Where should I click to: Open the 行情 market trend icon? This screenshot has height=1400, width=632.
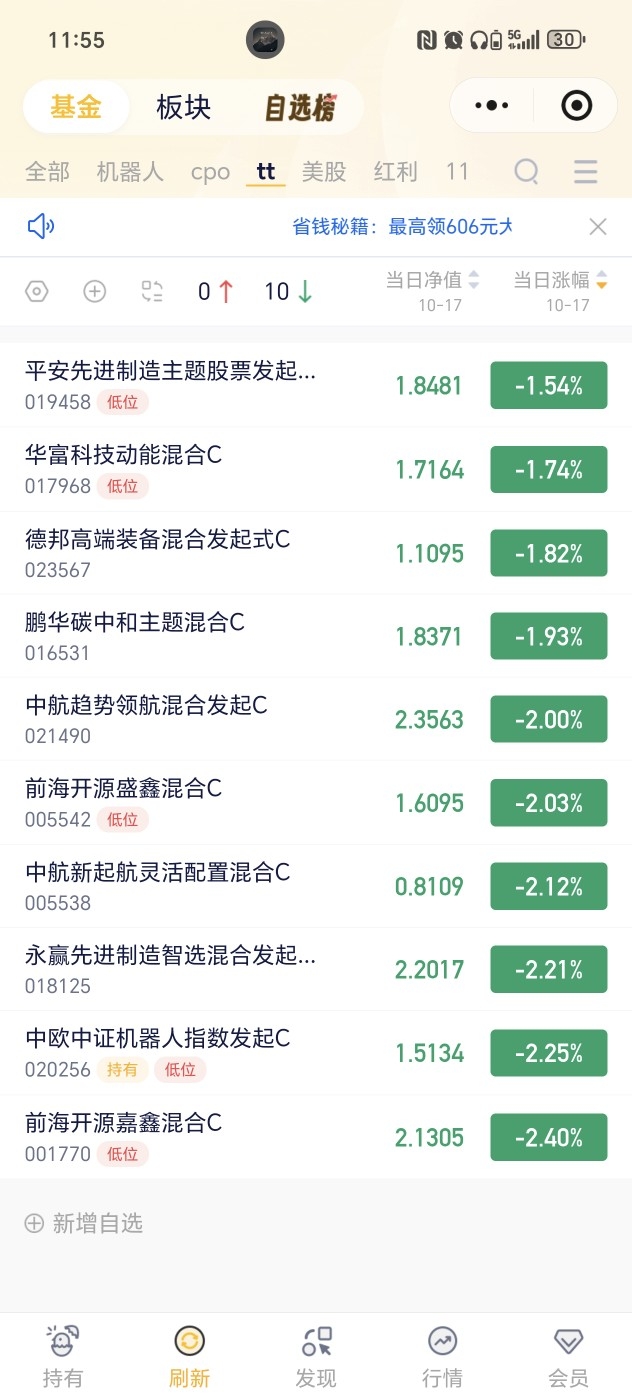(x=442, y=1341)
